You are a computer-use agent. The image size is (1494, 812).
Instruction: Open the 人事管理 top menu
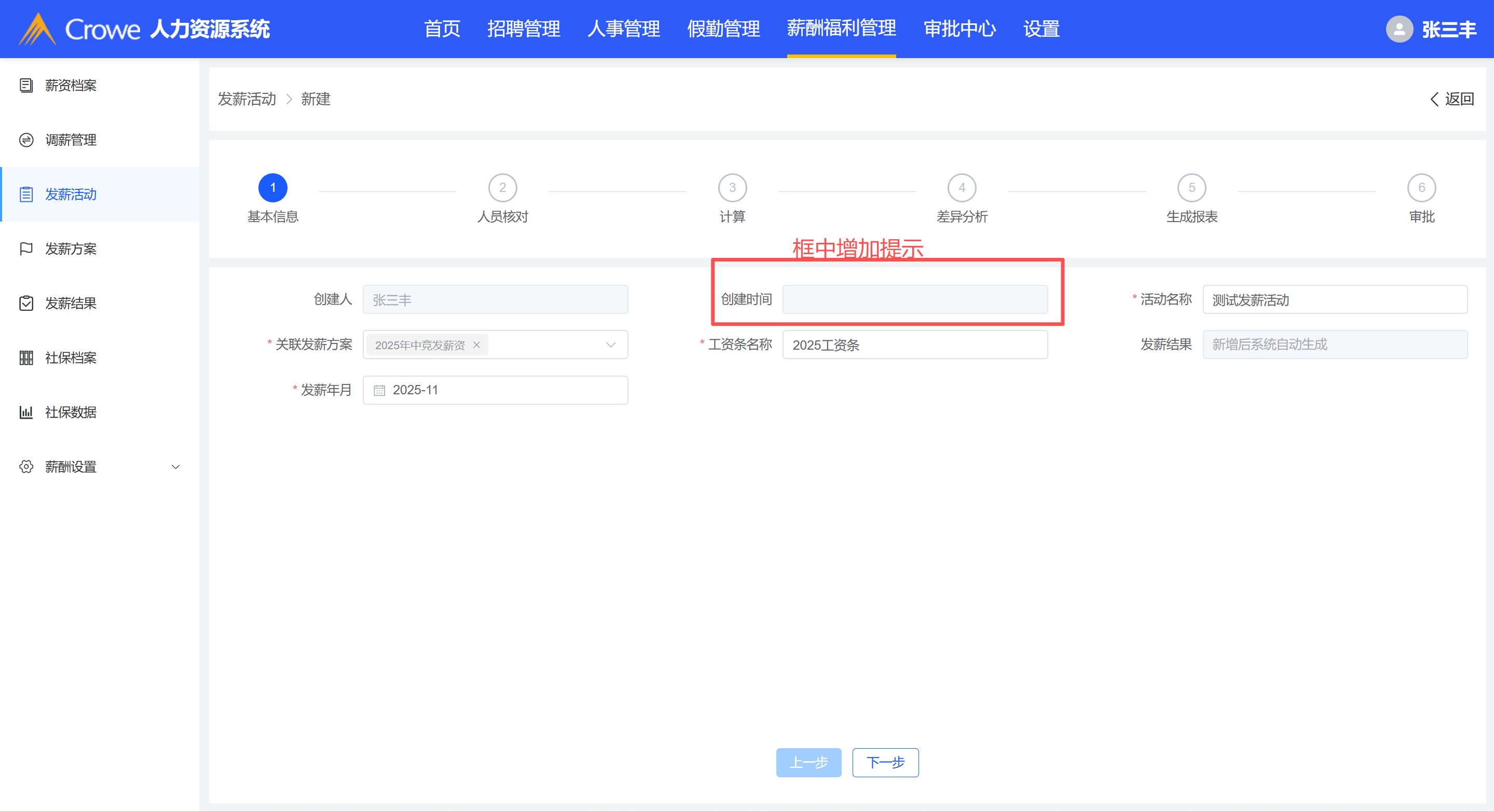point(623,29)
